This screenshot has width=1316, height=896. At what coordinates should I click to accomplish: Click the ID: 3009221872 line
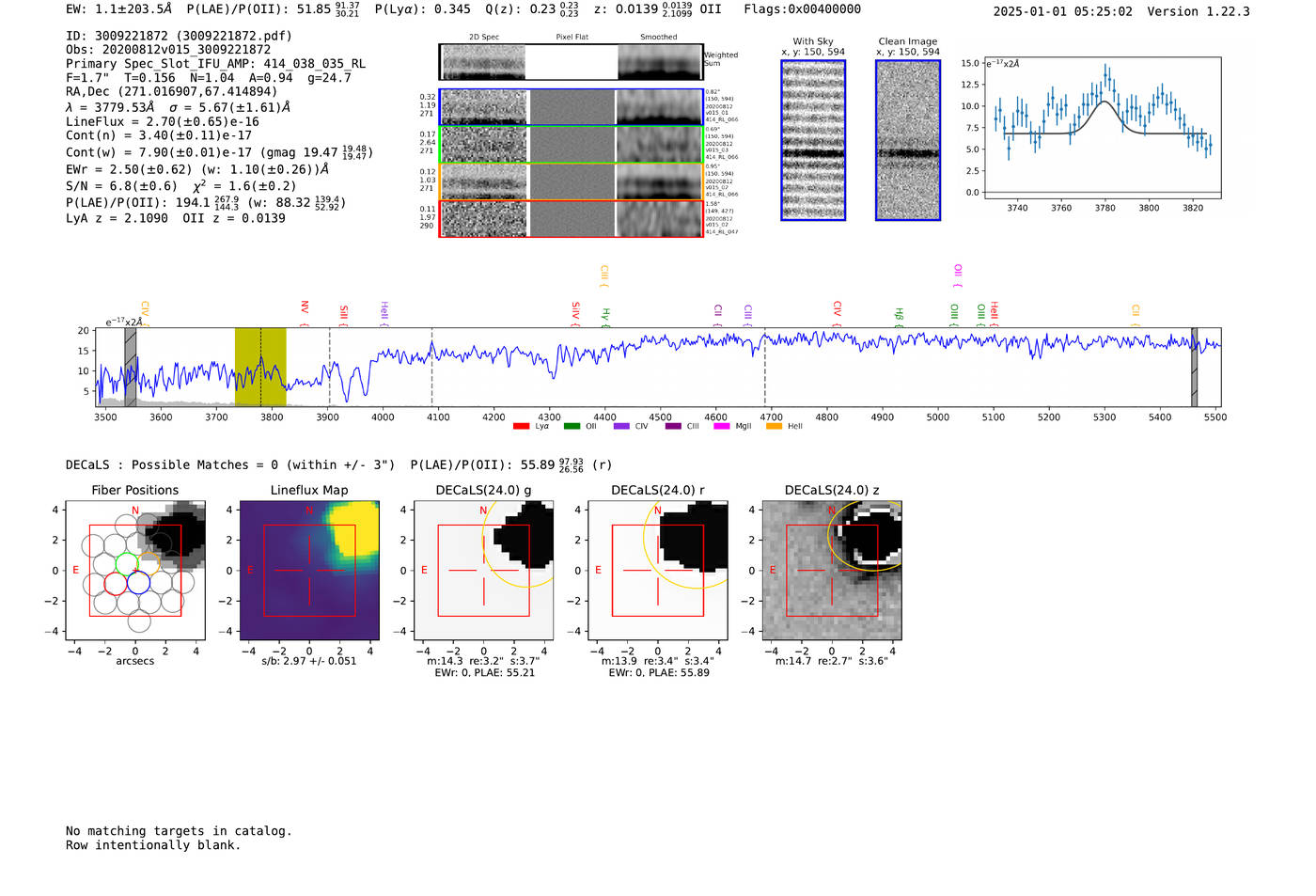pos(179,36)
